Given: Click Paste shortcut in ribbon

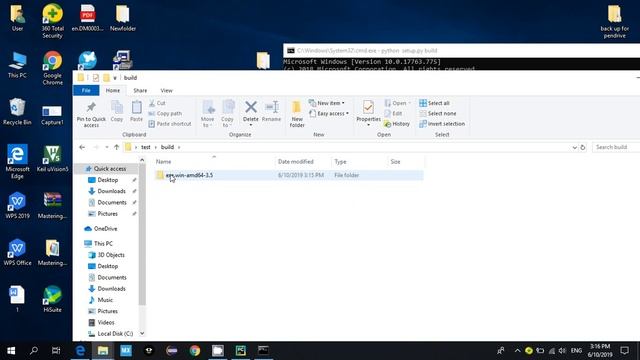Looking at the screenshot, I should [170, 124].
